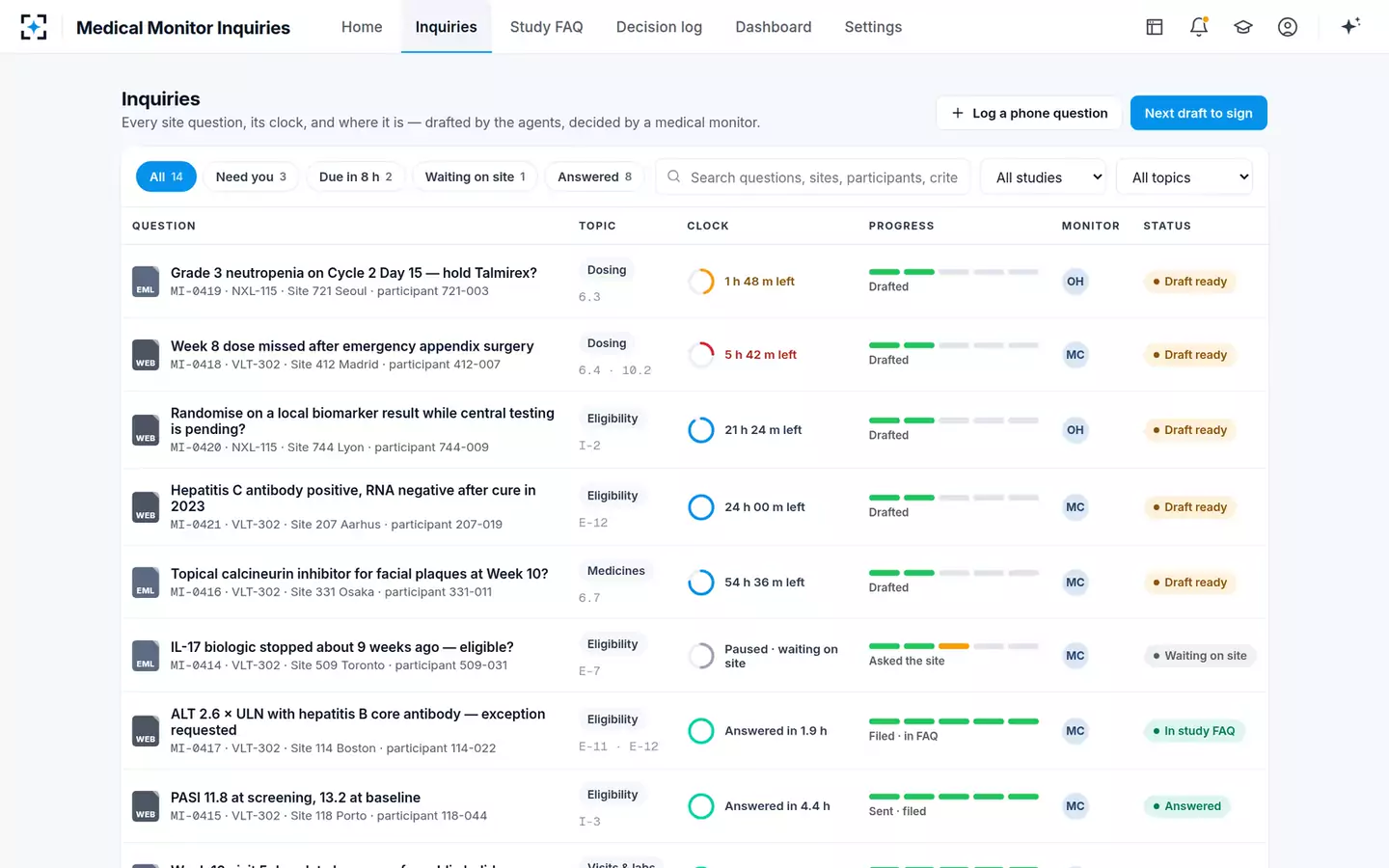Filter by Waiting on site
This screenshot has width=1389, height=868.
click(x=476, y=176)
